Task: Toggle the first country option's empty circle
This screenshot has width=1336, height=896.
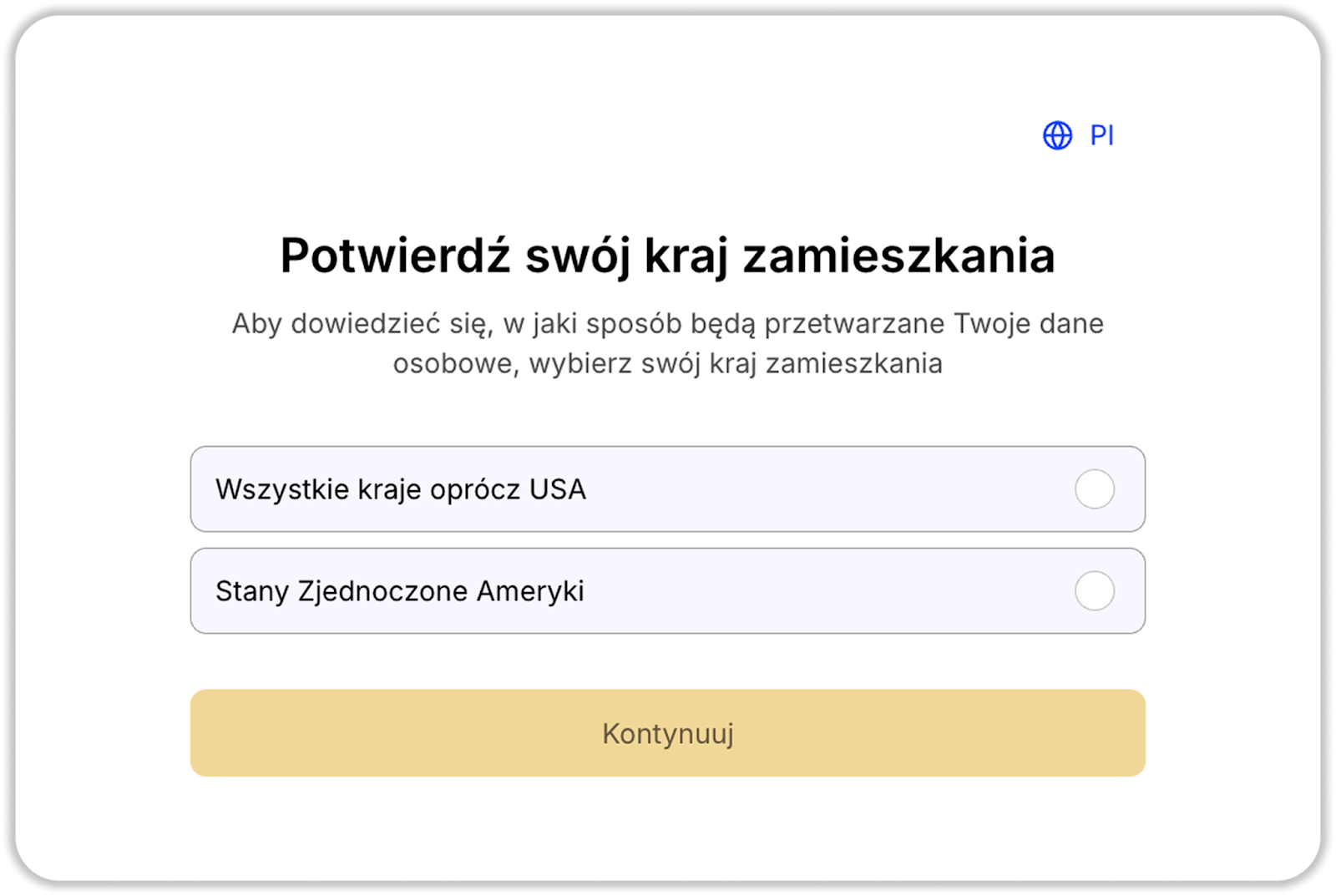Action: click(1094, 489)
